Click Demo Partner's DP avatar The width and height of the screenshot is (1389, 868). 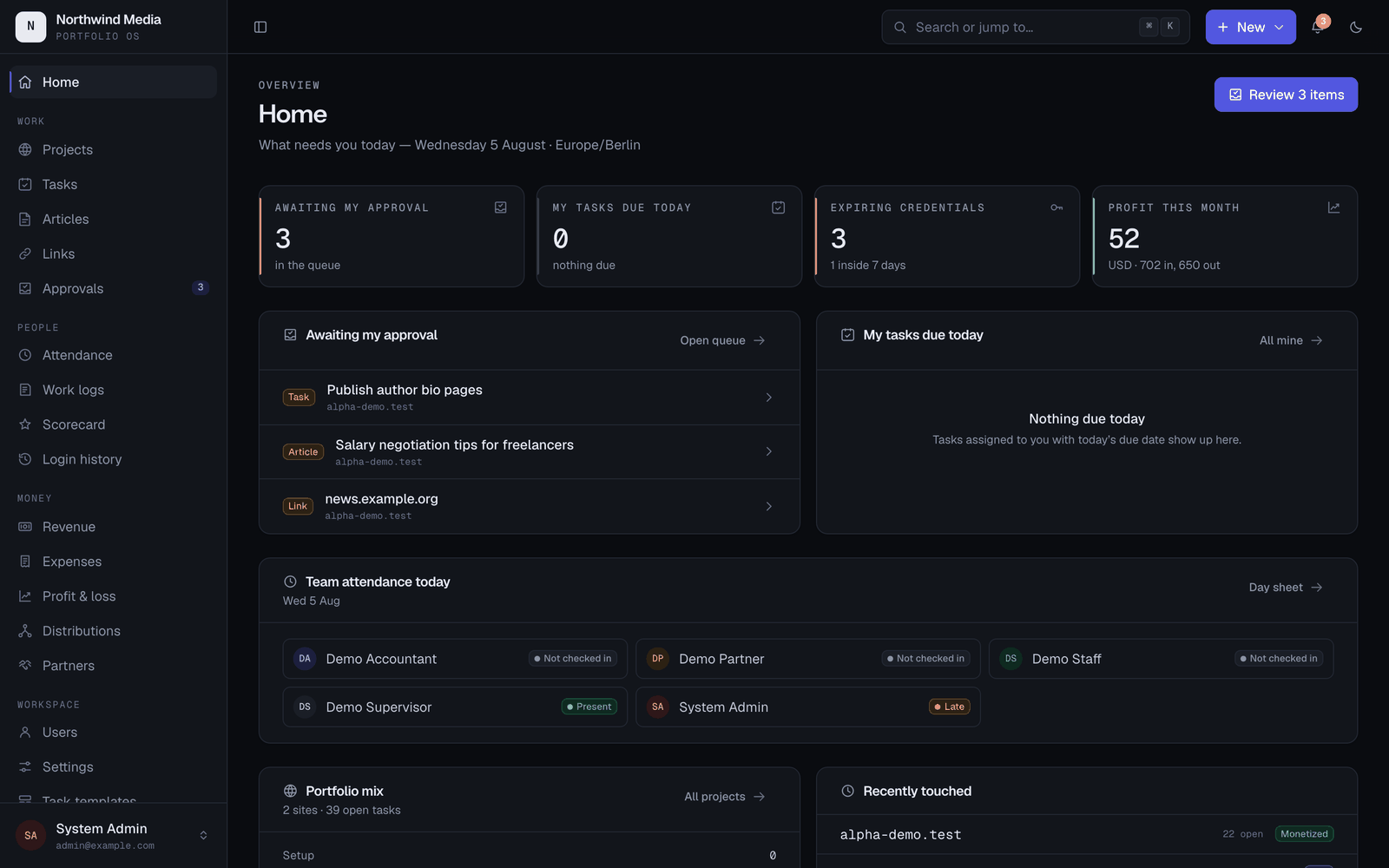658,659
